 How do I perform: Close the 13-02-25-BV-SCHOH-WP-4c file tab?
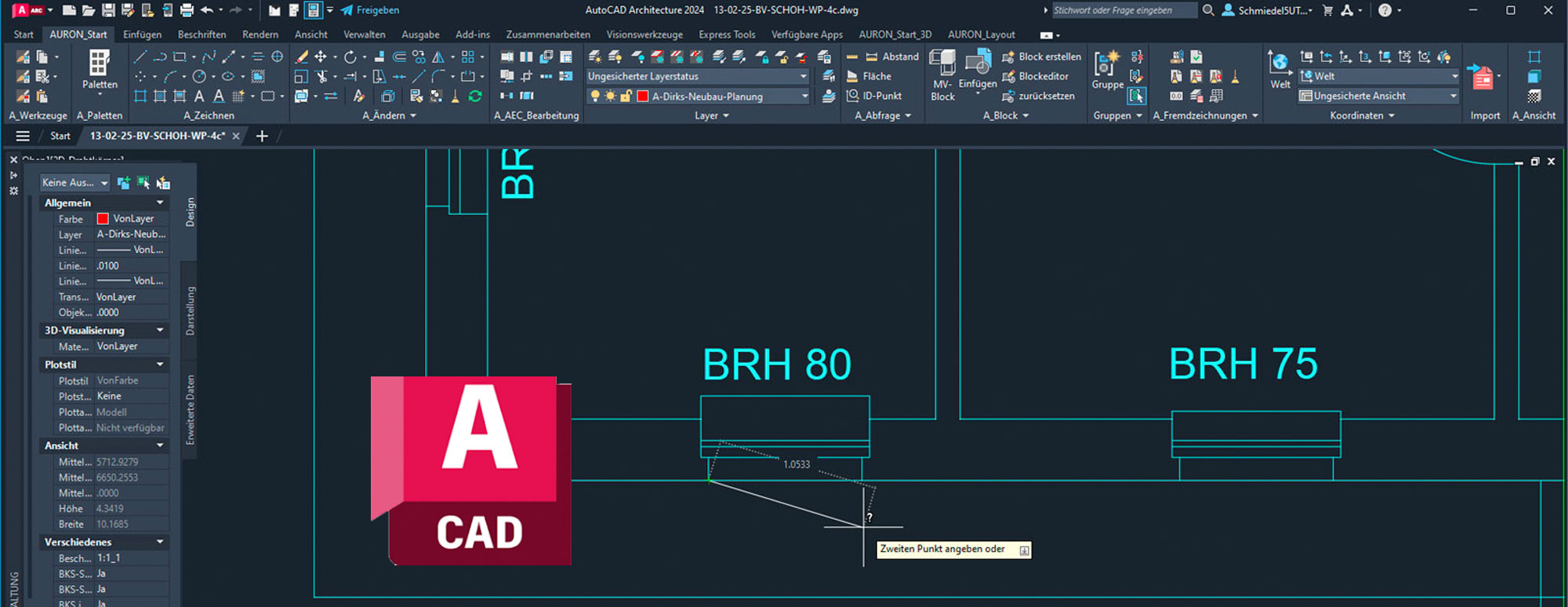pyautogui.click(x=236, y=136)
